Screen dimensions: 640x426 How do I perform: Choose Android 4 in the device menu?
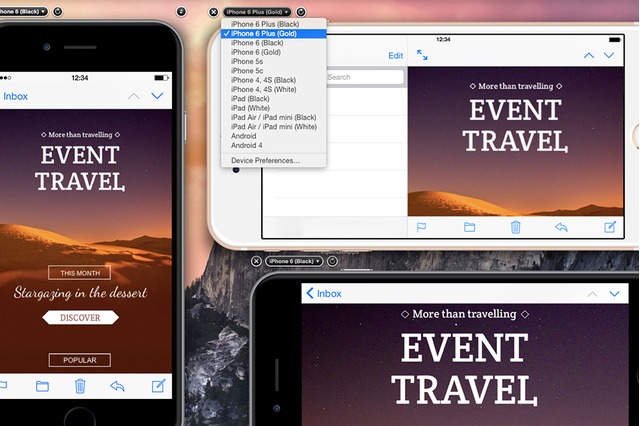click(245, 145)
